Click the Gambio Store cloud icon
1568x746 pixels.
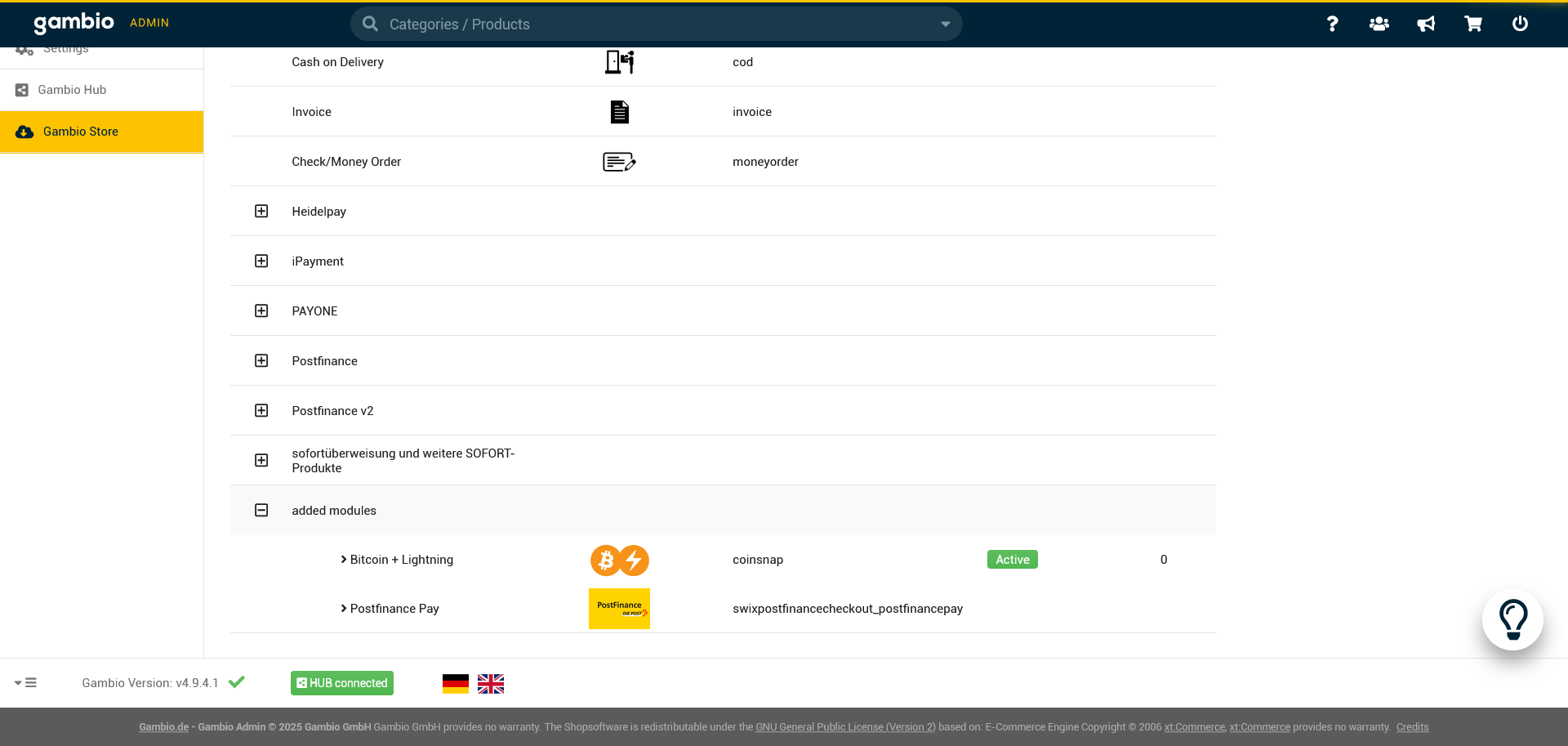[24, 132]
